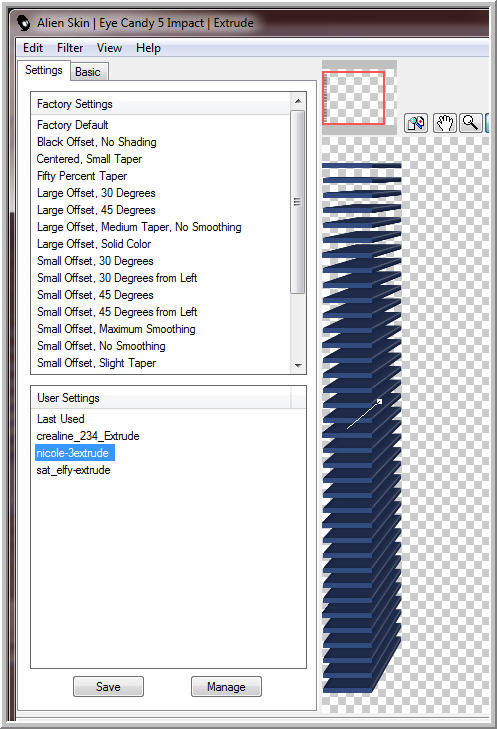This screenshot has width=497, height=729.
Task: Switch to the Basic tab
Action: (88, 72)
